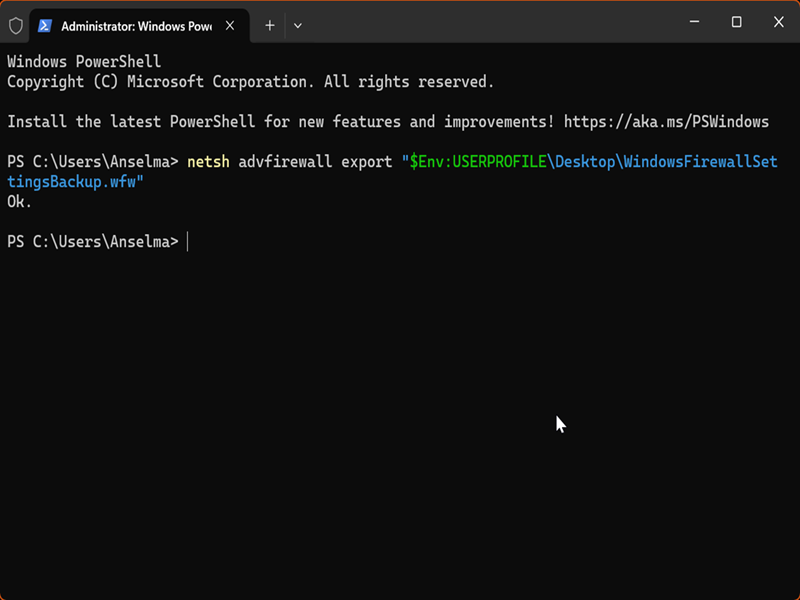Viewport: 800px width, 600px height.
Task: Click the Windows PowerShell header text
Action: click(84, 62)
